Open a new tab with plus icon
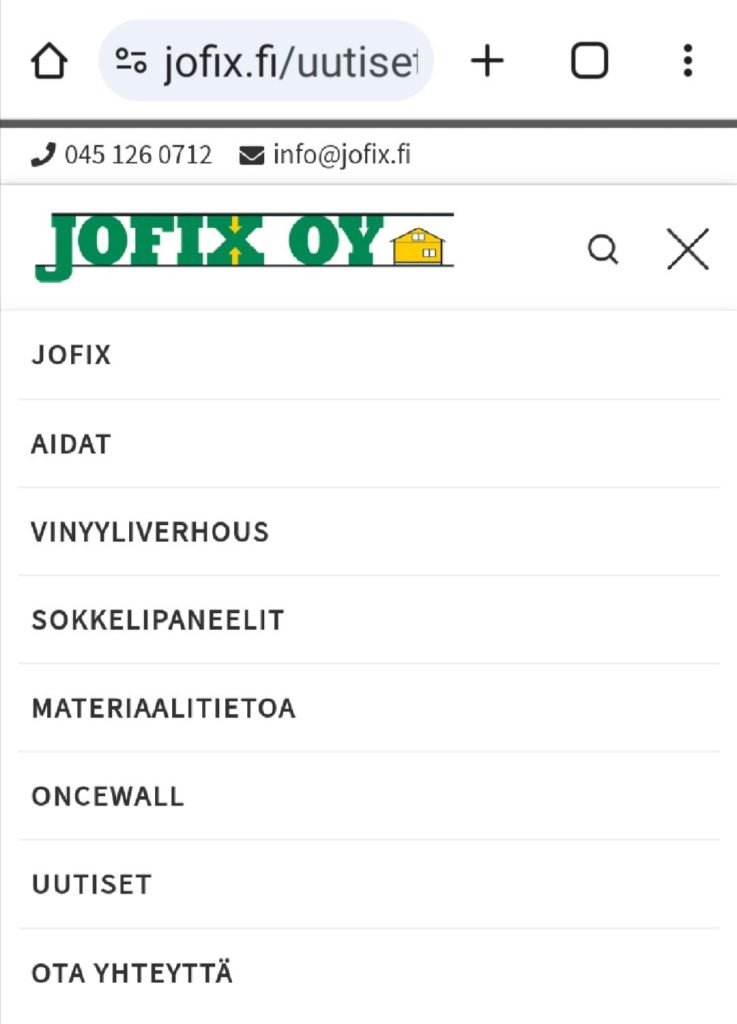Screen dimensions: 737x1024 pos(487,62)
